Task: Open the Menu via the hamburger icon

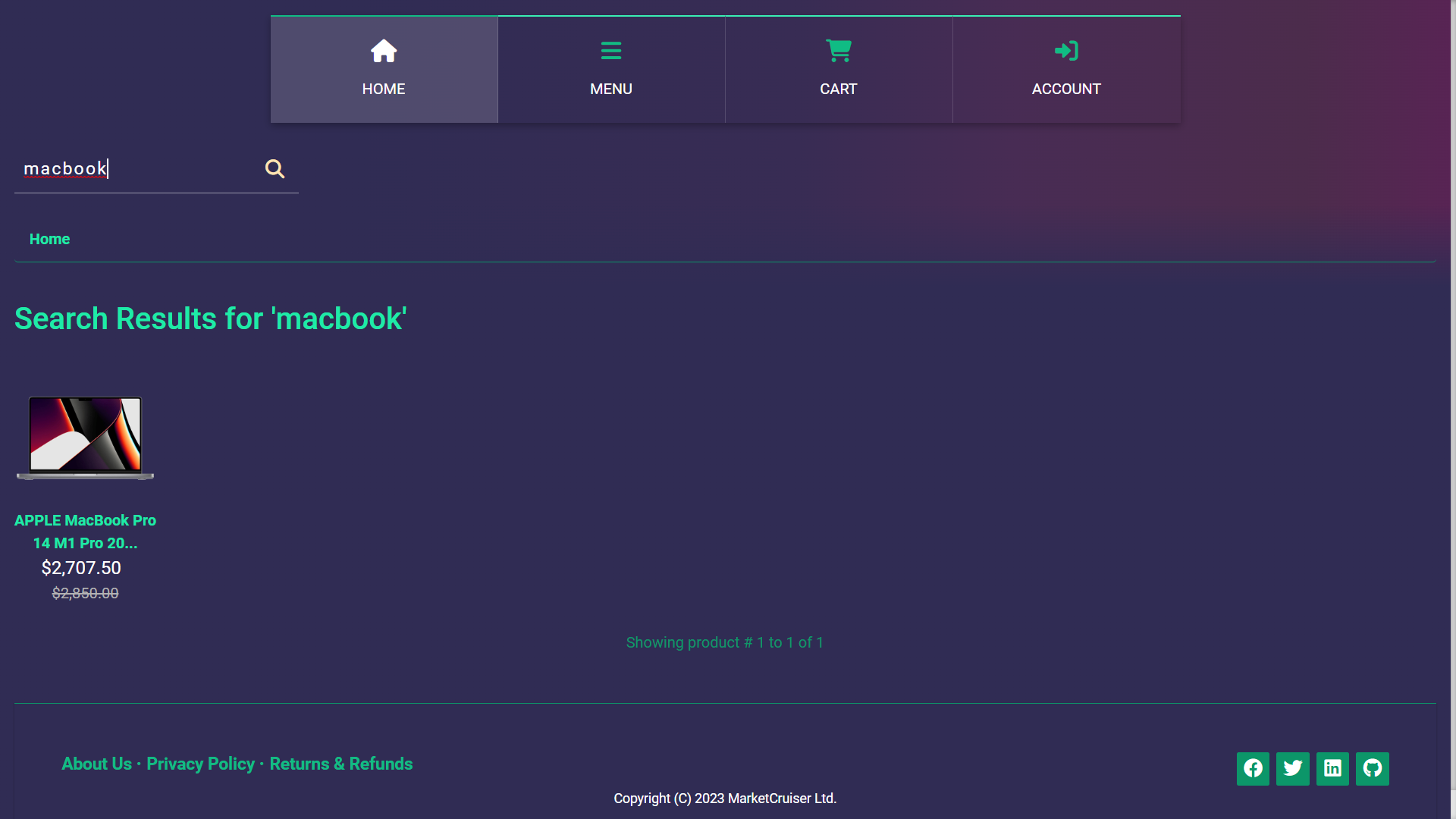Action: tap(611, 51)
